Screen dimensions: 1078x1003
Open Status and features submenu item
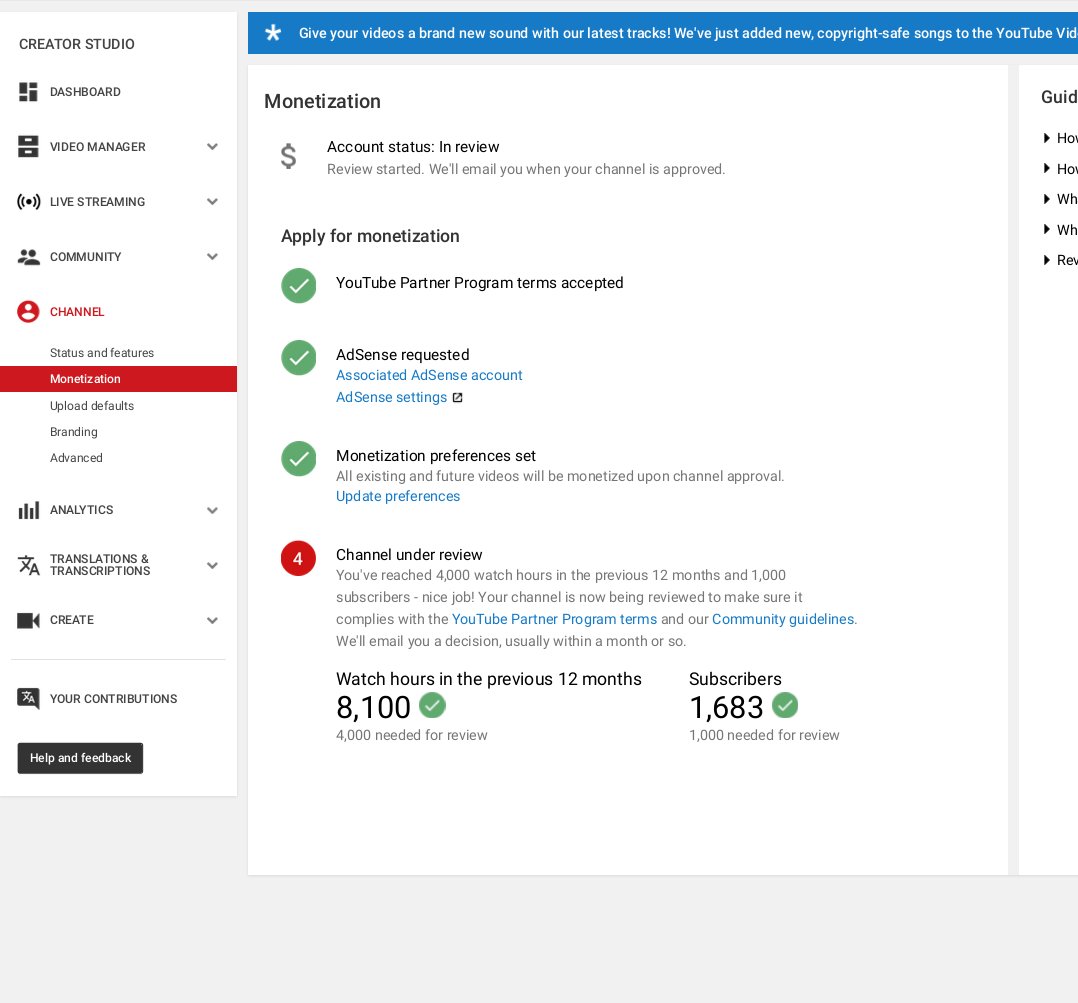(x=102, y=353)
